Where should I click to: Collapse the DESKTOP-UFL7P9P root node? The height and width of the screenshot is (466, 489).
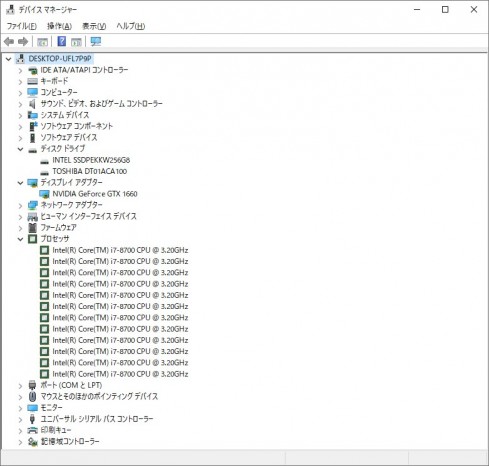(x=9, y=59)
